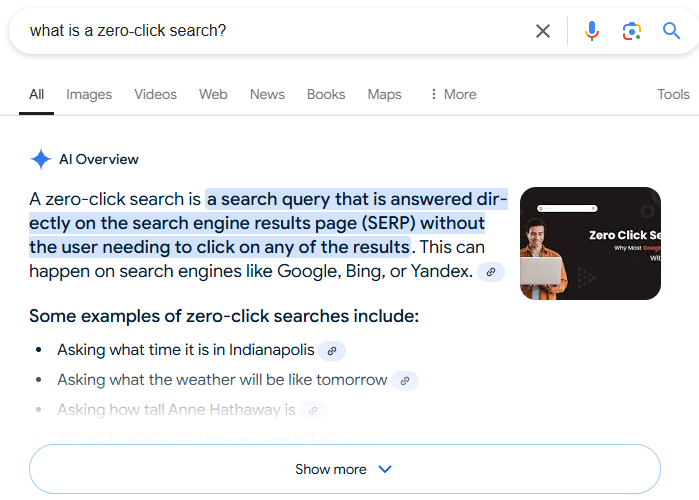This screenshot has width=699, height=500.
Task: Open Google Lens image search
Action: coord(631,31)
